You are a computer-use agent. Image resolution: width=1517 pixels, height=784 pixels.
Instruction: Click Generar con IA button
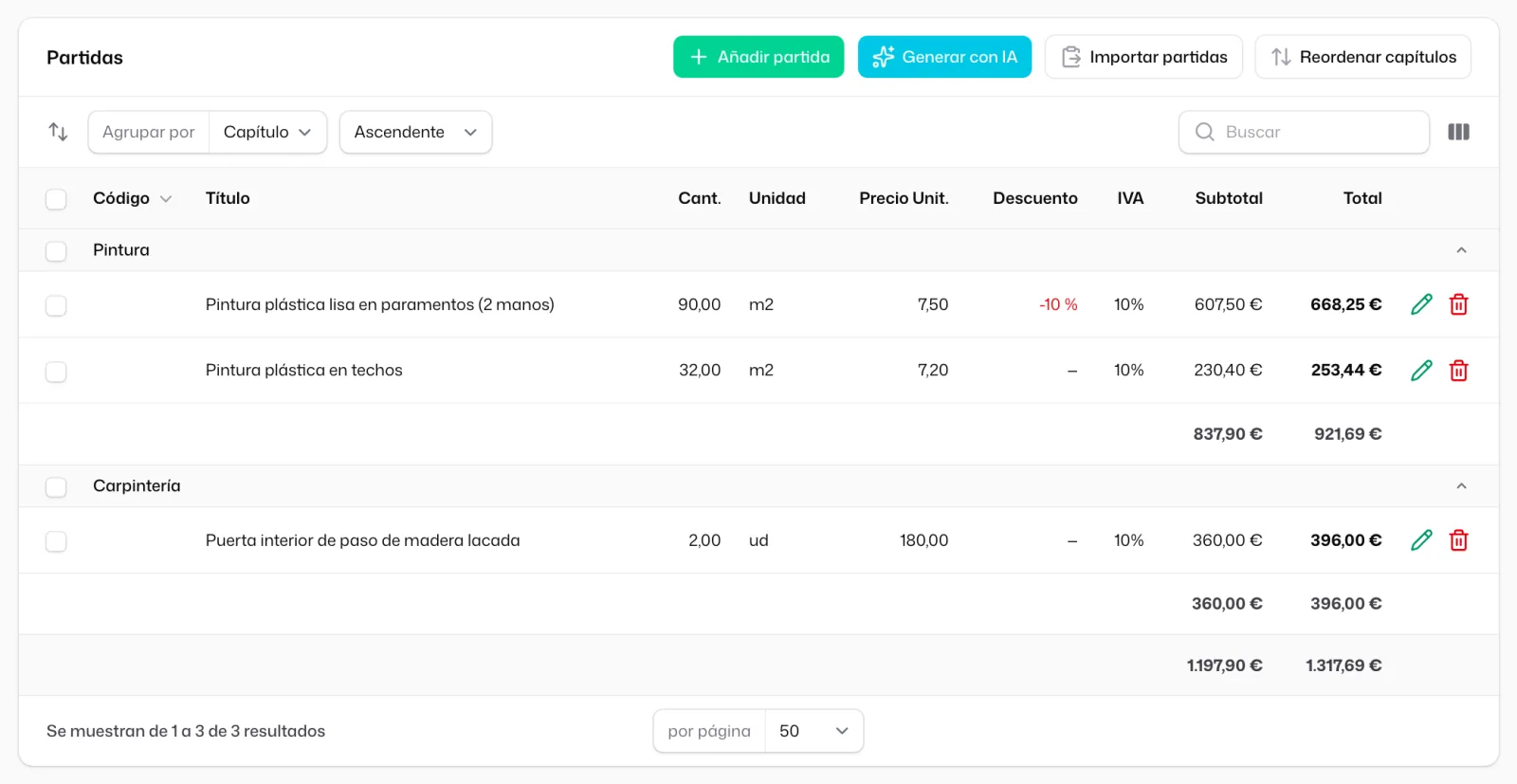point(944,57)
